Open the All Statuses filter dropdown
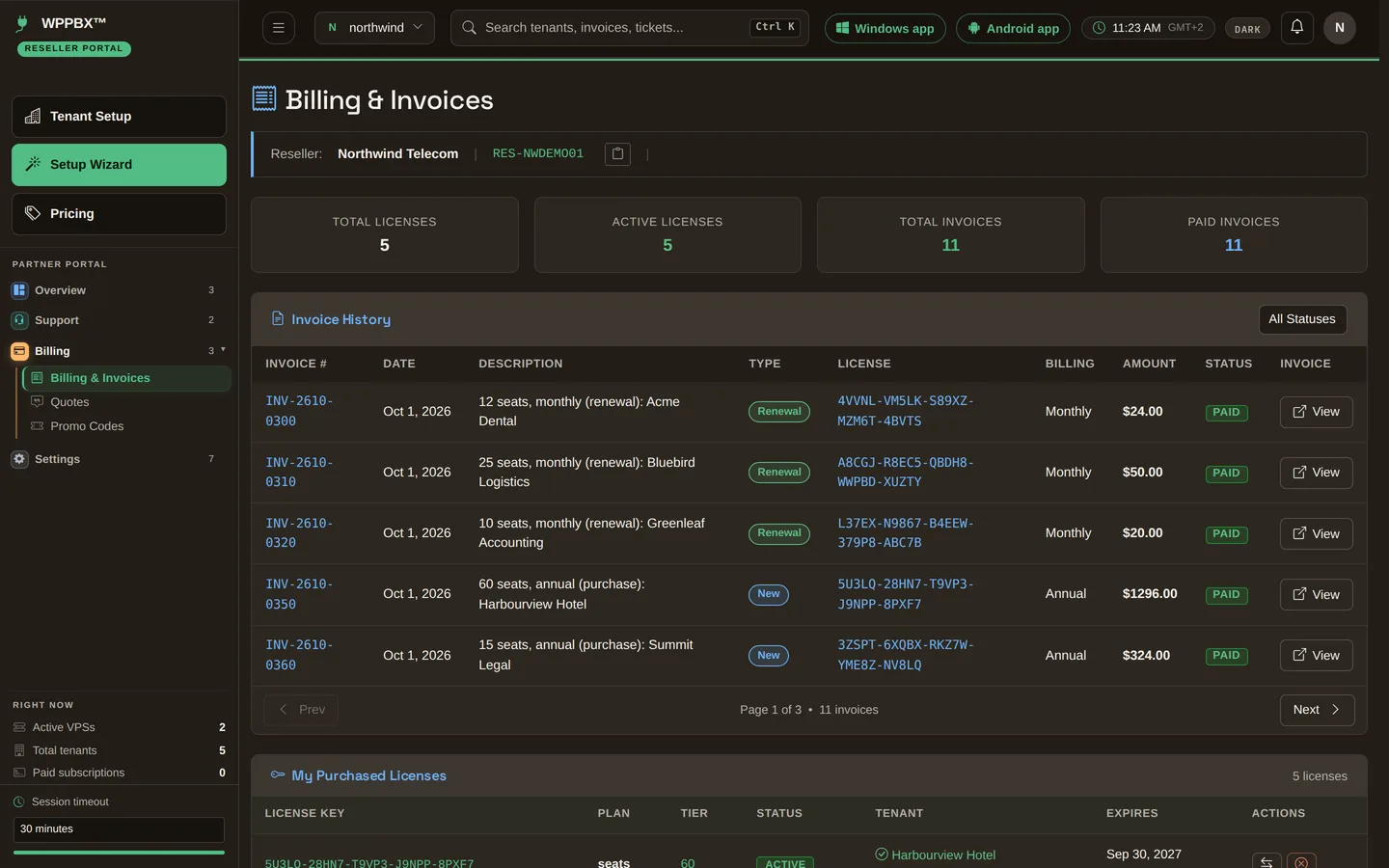The width and height of the screenshot is (1389, 868). (x=1302, y=319)
